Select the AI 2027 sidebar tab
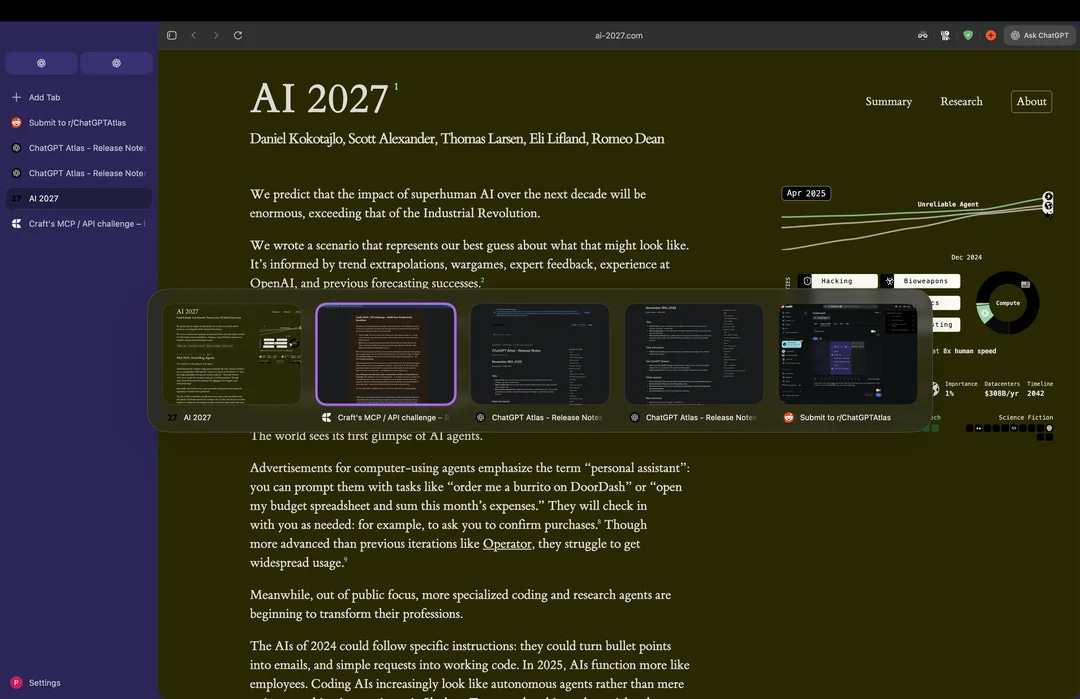The image size is (1080, 699). [x=79, y=198]
